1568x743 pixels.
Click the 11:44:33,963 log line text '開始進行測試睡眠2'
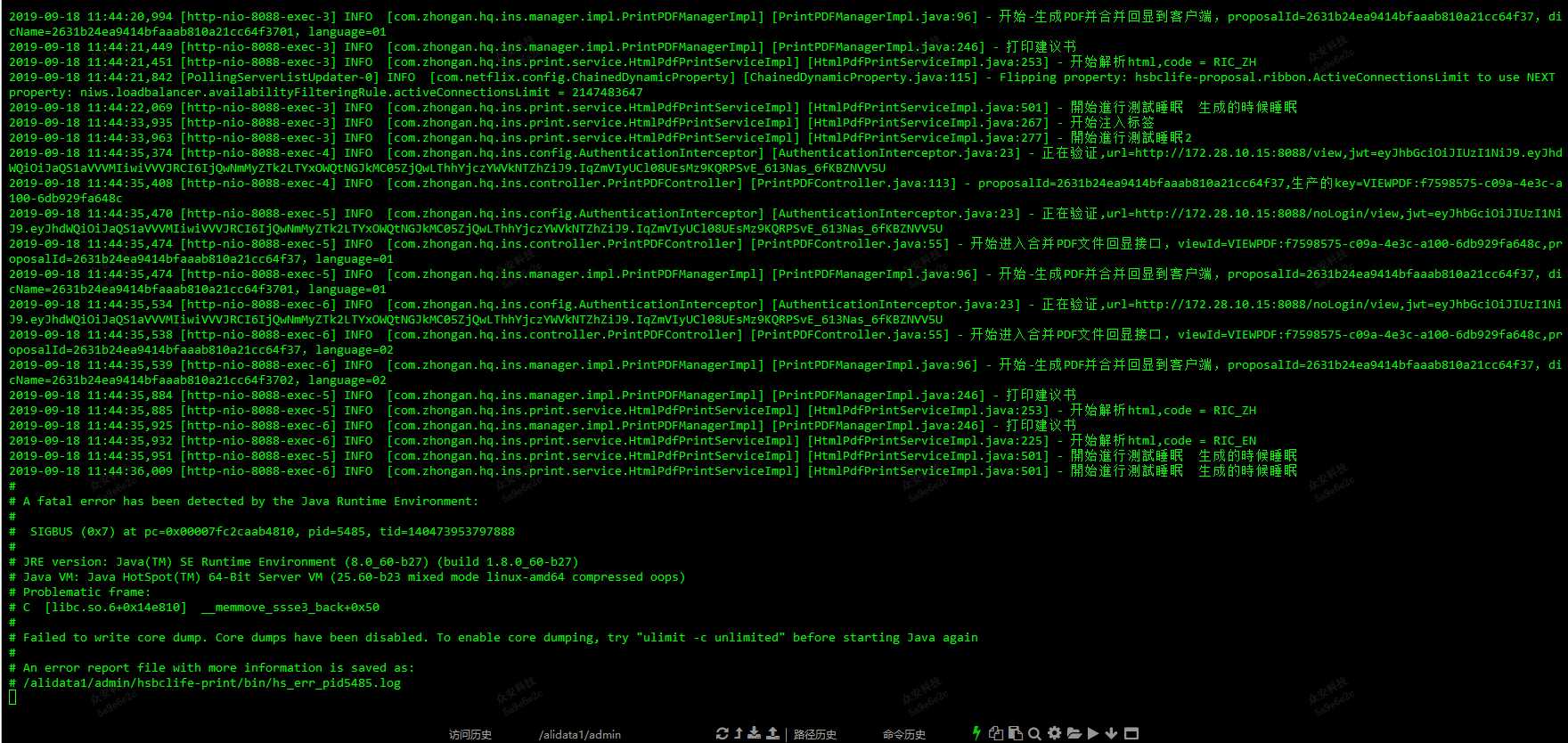pos(1131,138)
